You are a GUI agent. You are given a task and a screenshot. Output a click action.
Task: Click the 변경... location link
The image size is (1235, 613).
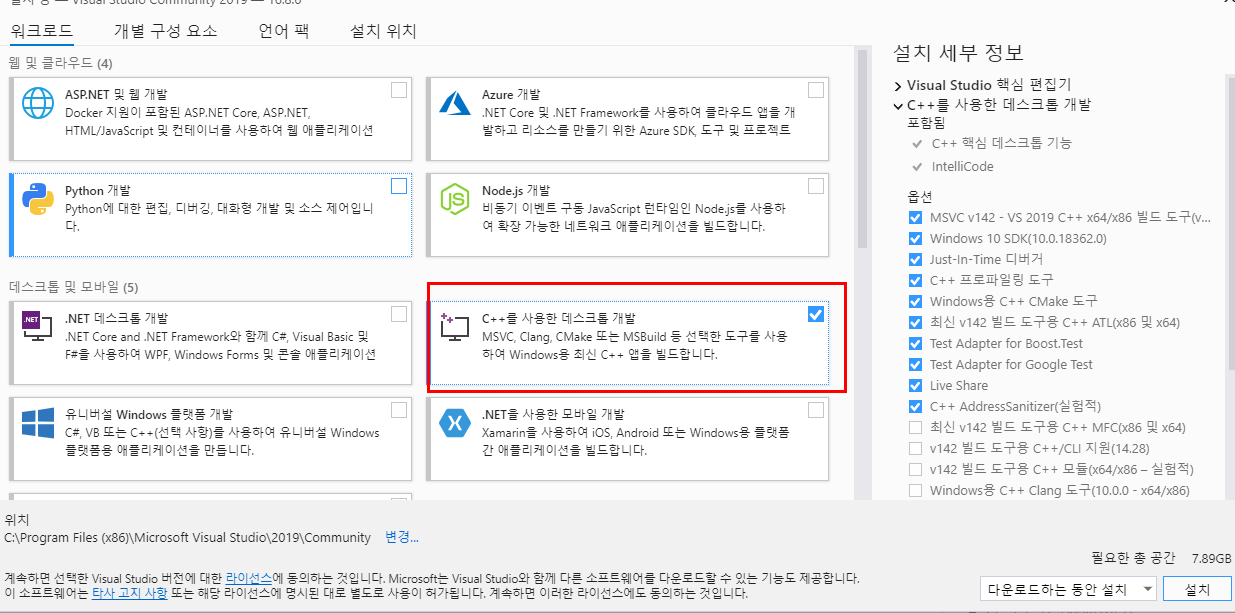pyautogui.click(x=402, y=537)
